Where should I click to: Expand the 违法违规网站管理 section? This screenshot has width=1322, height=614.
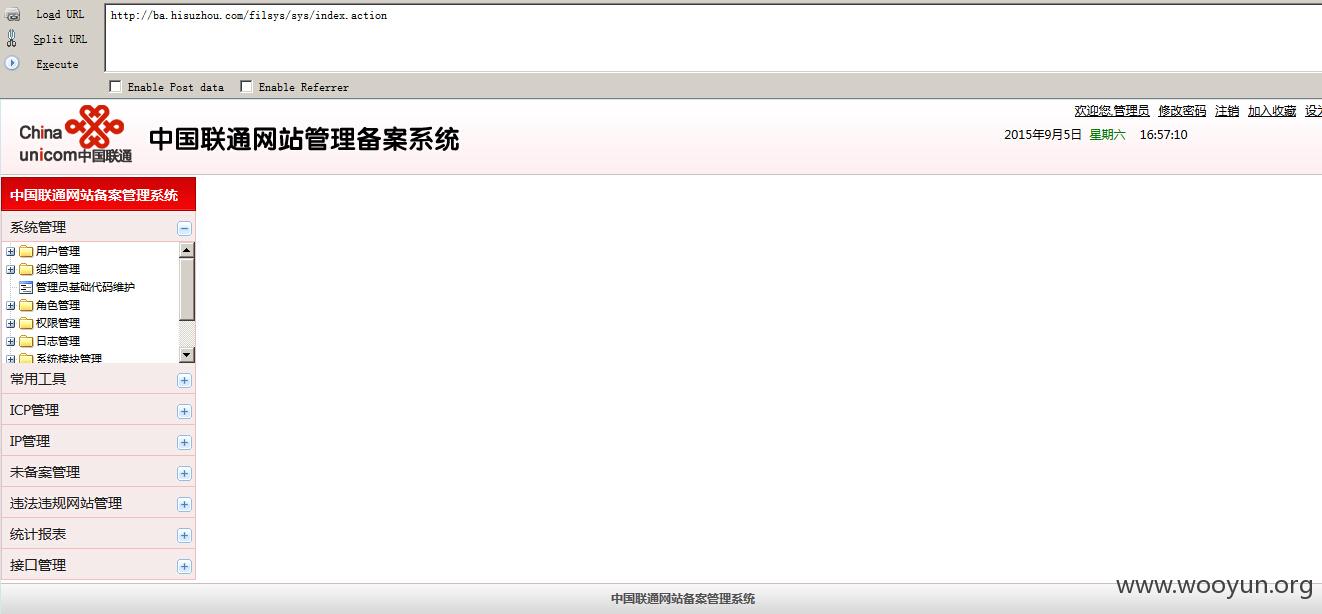point(184,504)
